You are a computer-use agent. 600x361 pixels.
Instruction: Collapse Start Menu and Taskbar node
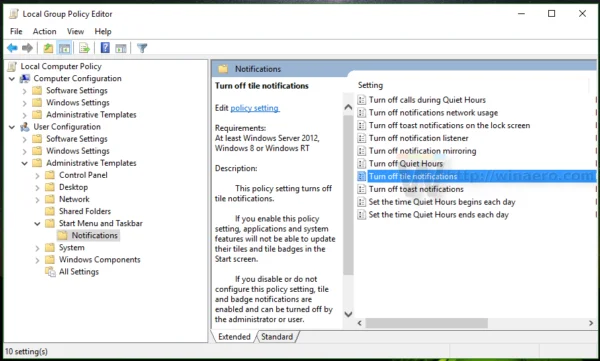(37, 224)
